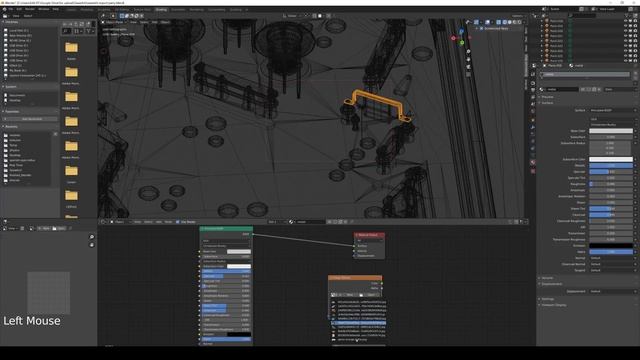
Task: Click the Base Color swatch in properties
Action: click(611, 131)
